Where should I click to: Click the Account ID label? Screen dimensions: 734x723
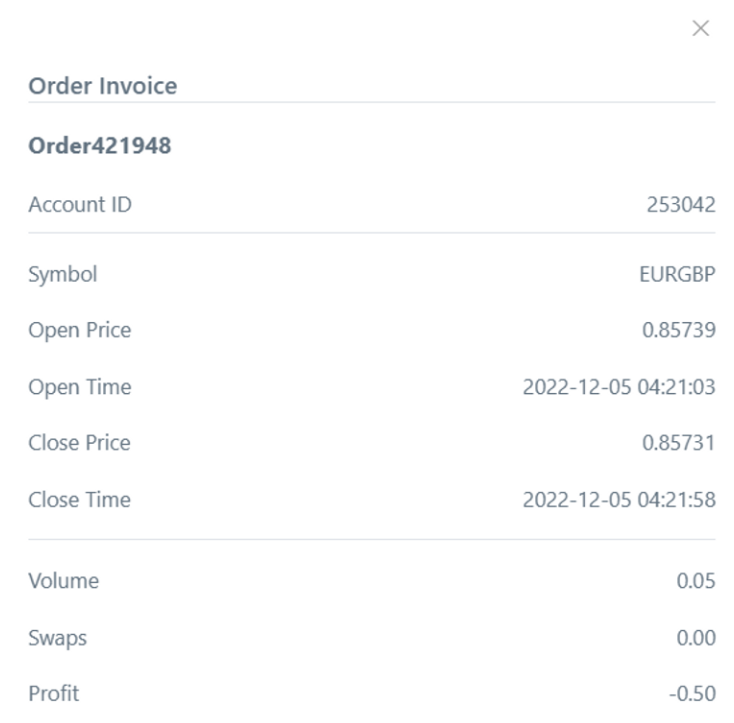[x=80, y=206]
